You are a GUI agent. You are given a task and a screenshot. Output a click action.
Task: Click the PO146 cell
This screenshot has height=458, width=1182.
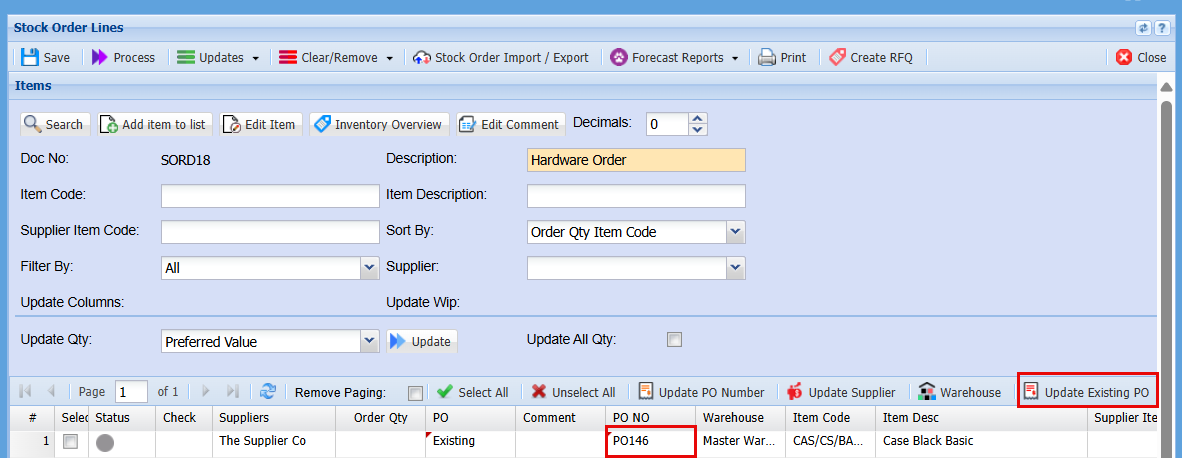tap(650, 441)
